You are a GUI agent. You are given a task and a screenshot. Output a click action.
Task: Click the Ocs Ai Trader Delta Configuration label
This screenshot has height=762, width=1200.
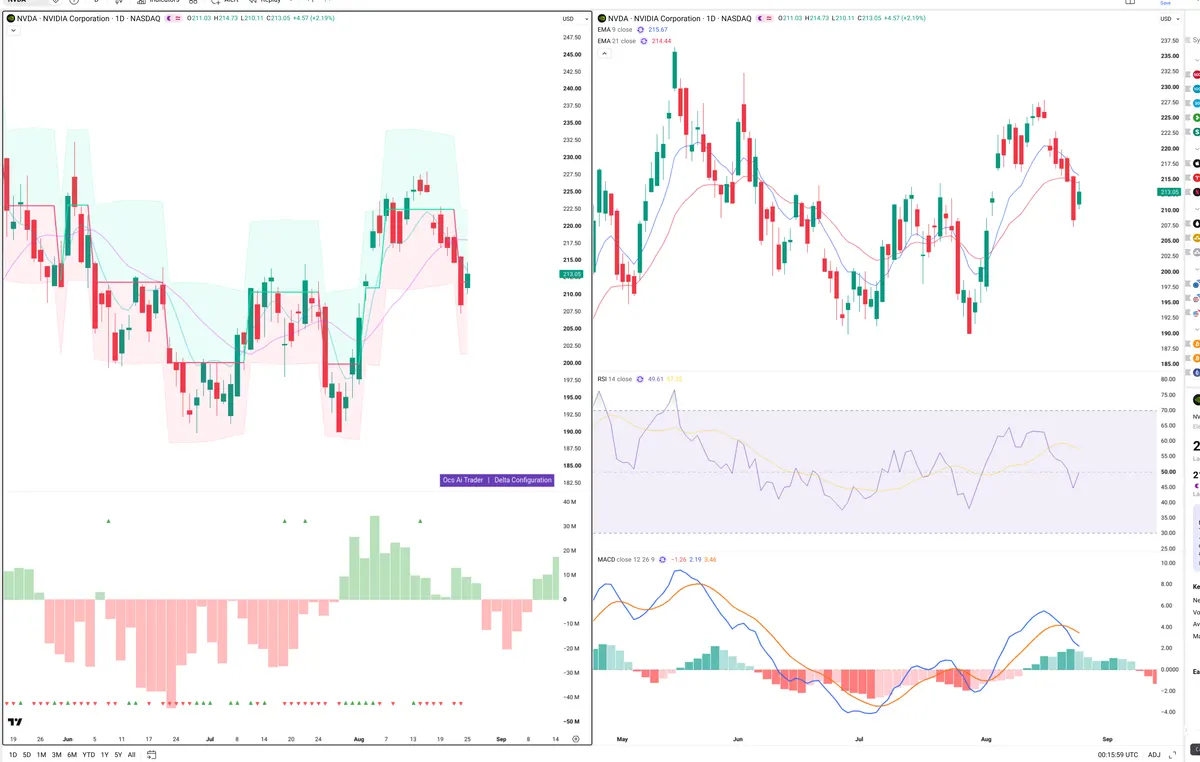(x=497, y=480)
